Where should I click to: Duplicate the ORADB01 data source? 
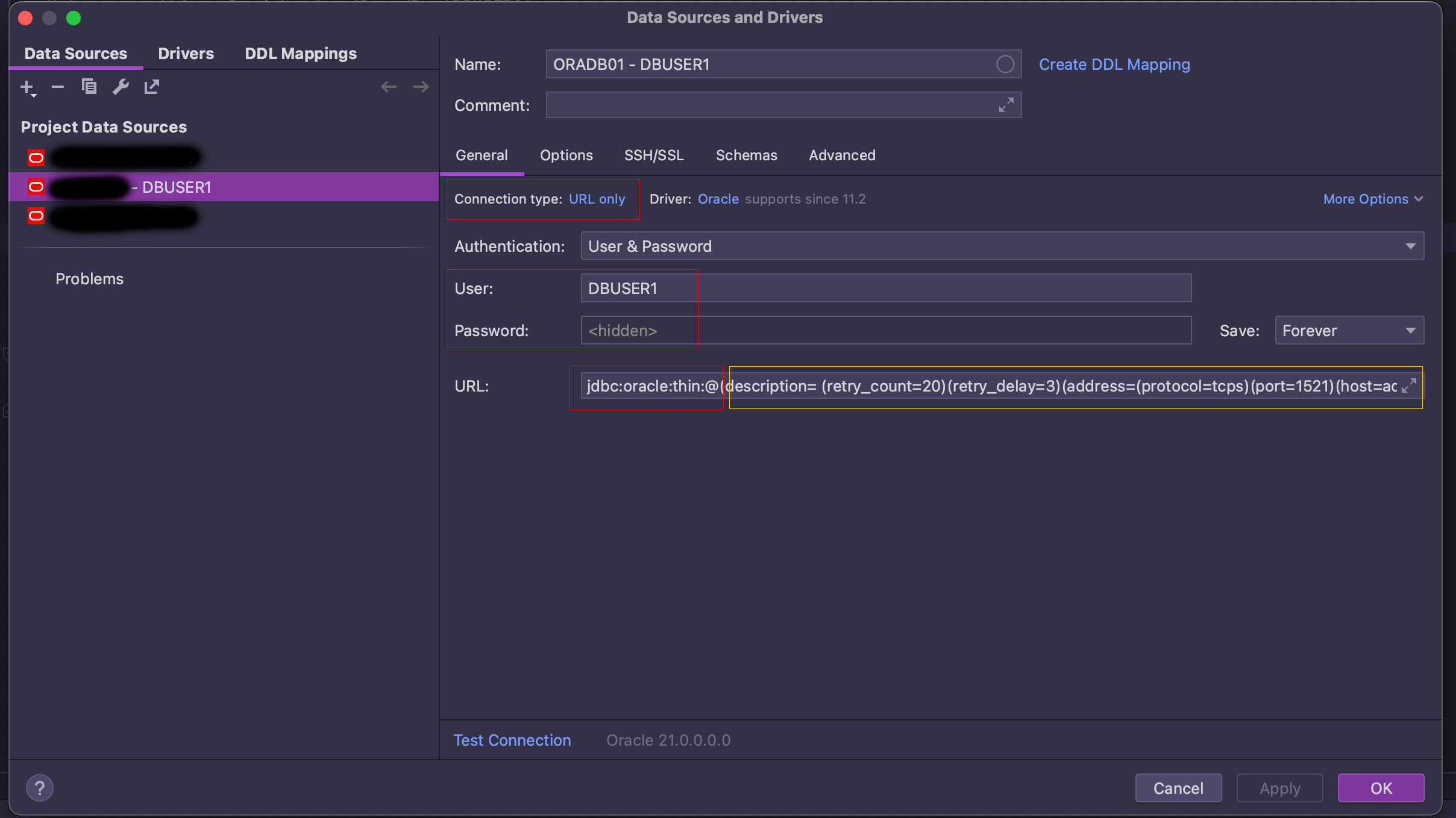89,86
